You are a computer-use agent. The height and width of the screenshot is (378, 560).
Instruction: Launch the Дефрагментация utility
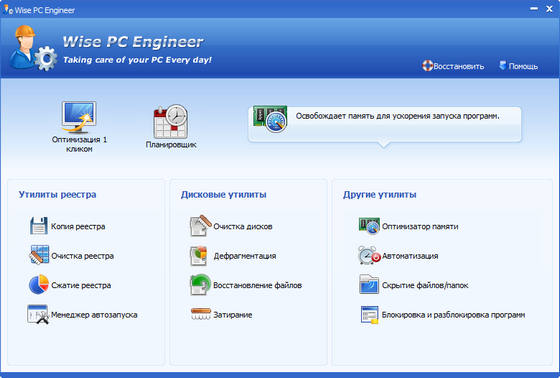(x=245, y=256)
